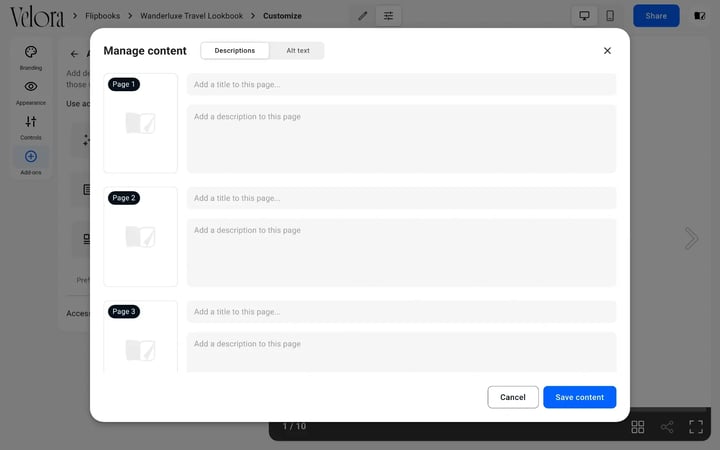720x450 pixels.
Task: Select the customize sliders icon in header
Action: [x=388, y=16]
